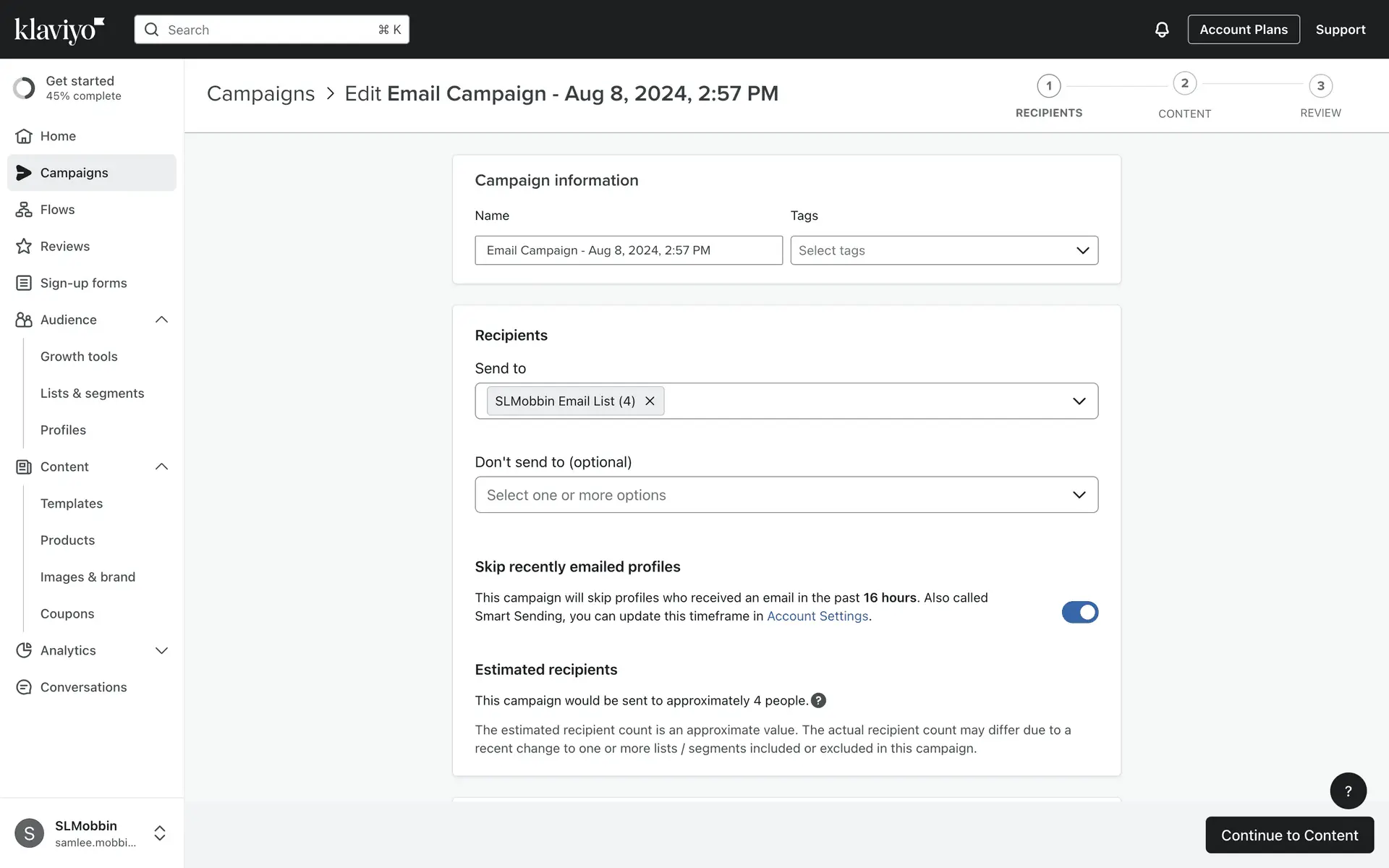Open the Account Settings link
1389x868 pixels.
[x=817, y=616]
